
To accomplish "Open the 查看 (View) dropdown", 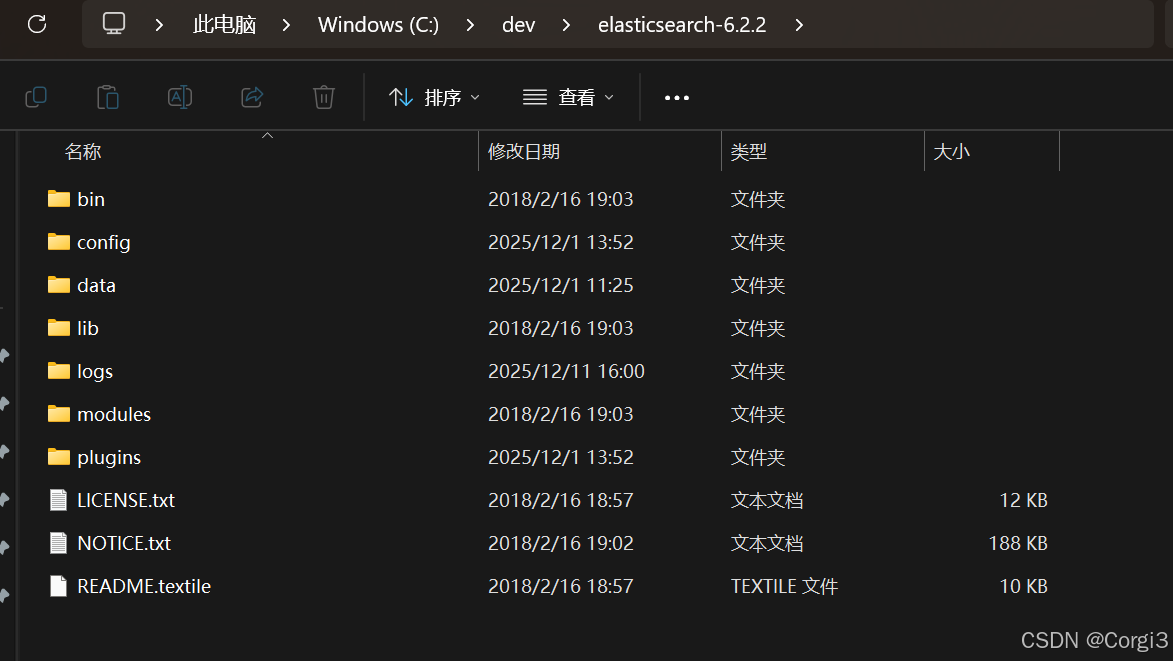I will pos(567,96).
